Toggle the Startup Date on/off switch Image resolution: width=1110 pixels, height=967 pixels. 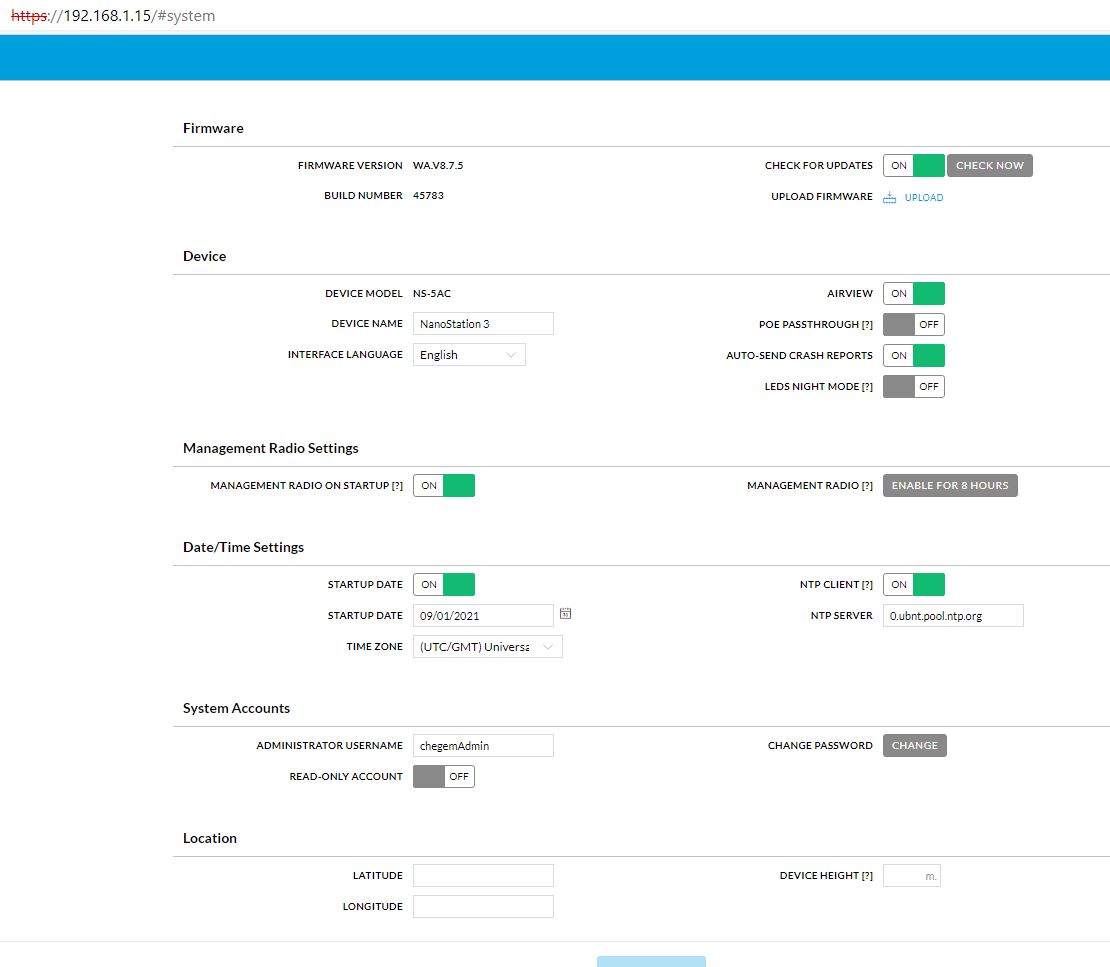click(x=444, y=585)
